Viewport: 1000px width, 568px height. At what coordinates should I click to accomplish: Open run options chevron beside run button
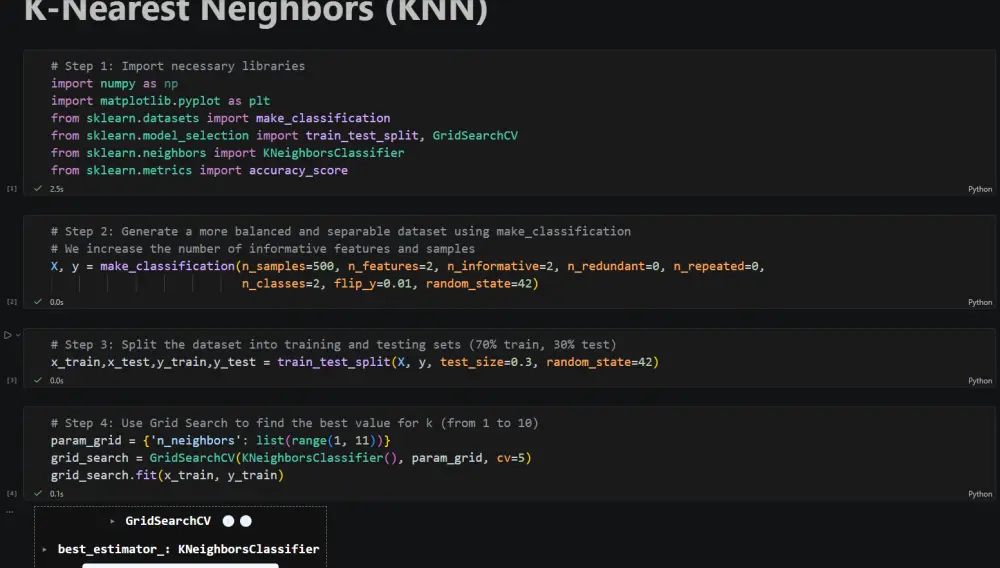point(18,335)
